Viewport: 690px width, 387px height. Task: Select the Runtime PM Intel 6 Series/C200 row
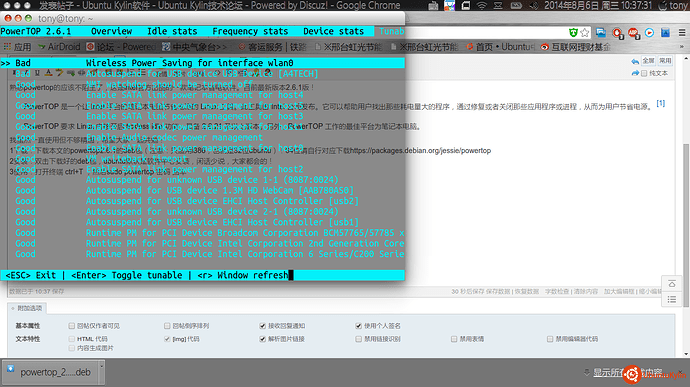coord(202,254)
